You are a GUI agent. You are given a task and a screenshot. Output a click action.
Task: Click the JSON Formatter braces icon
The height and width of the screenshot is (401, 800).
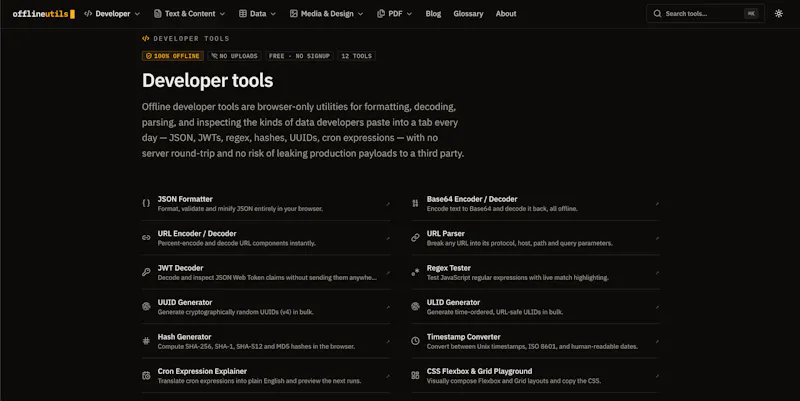click(146, 203)
